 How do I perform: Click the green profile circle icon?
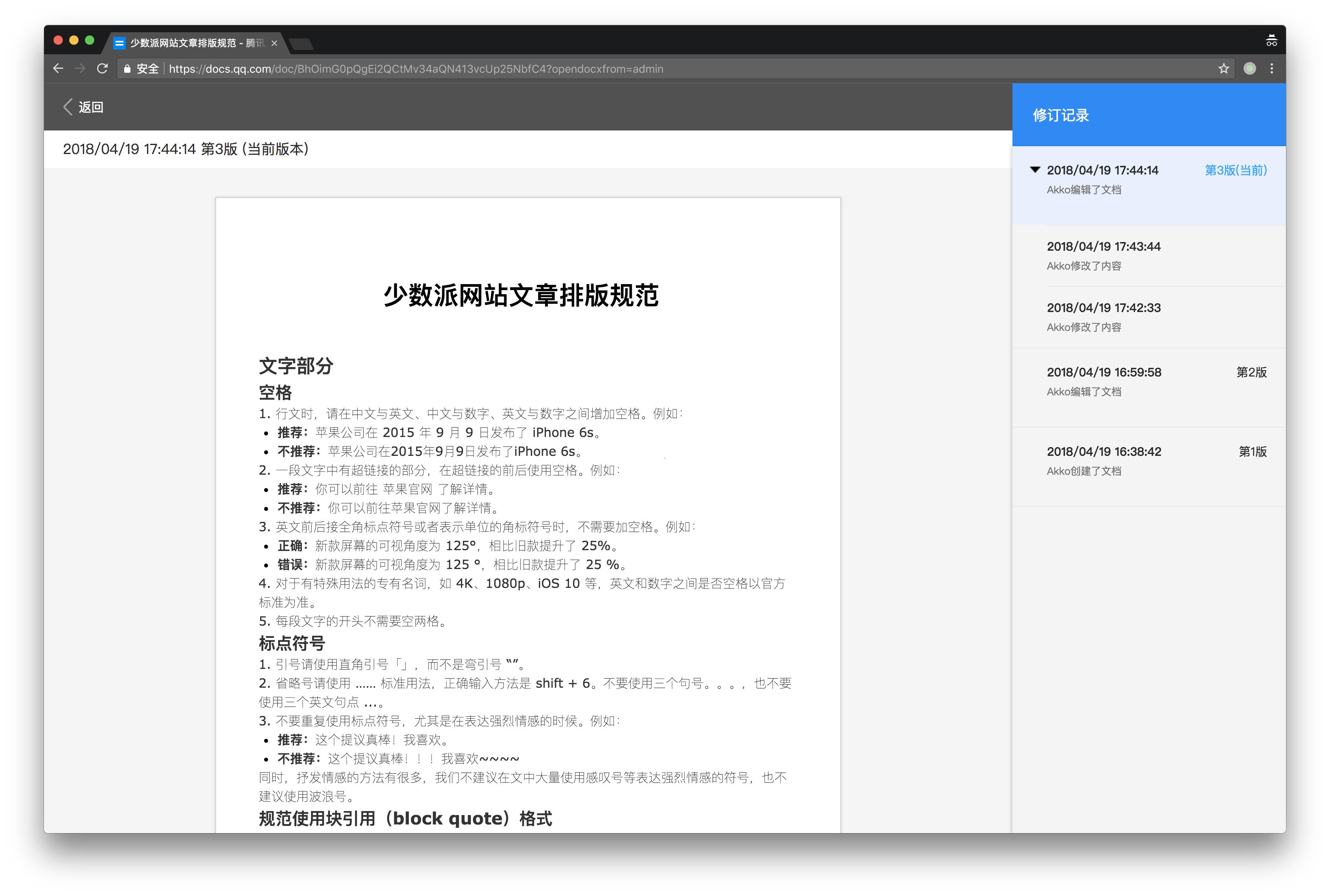1249,68
